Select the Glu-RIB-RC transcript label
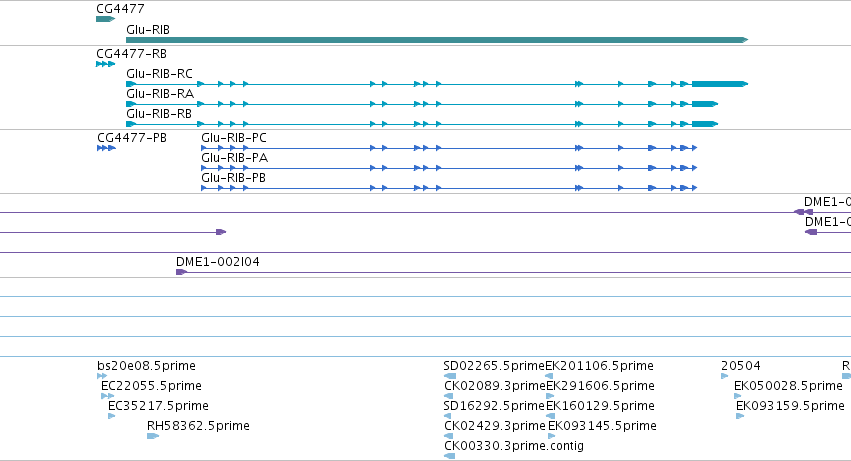This screenshot has width=851, height=461. pyautogui.click(x=159, y=74)
